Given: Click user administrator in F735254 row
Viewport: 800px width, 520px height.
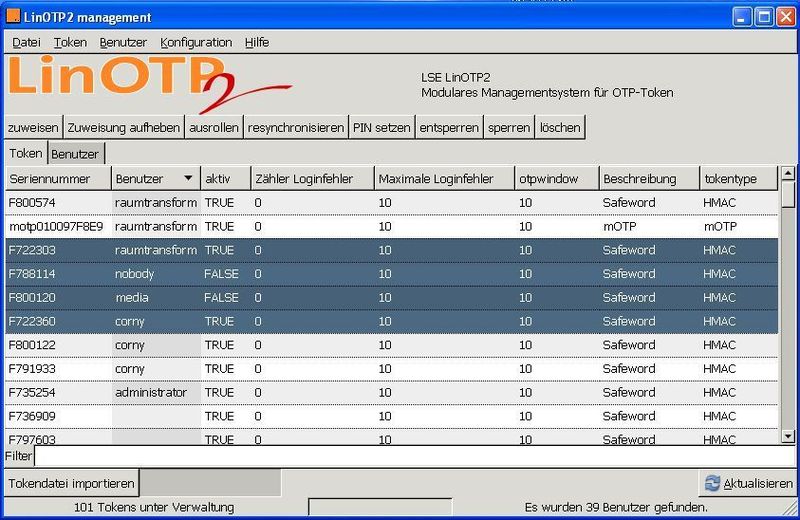Looking at the screenshot, I should [x=151, y=392].
